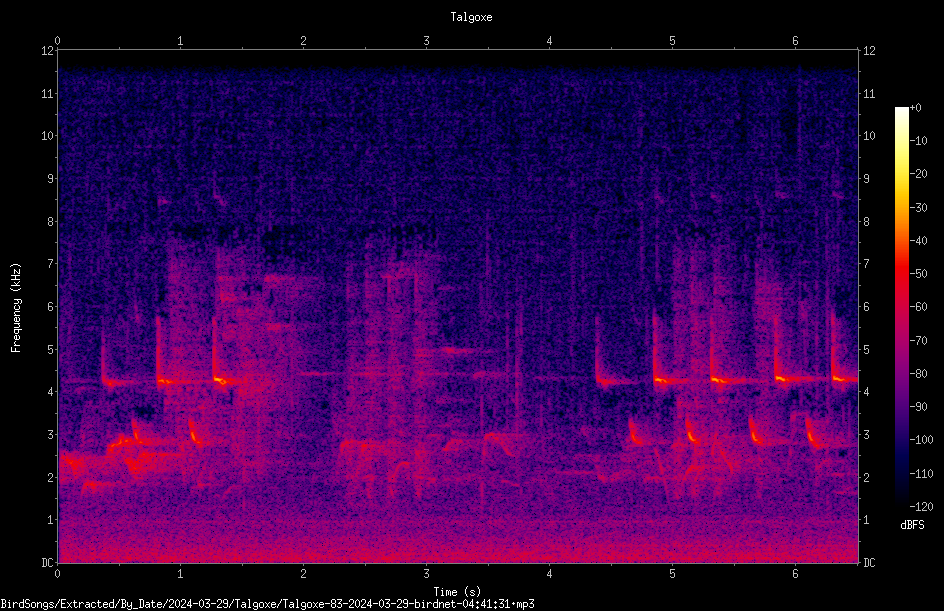Click the DC label on left axis
Viewport: 944px width, 611px height.
(x=48, y=562)
